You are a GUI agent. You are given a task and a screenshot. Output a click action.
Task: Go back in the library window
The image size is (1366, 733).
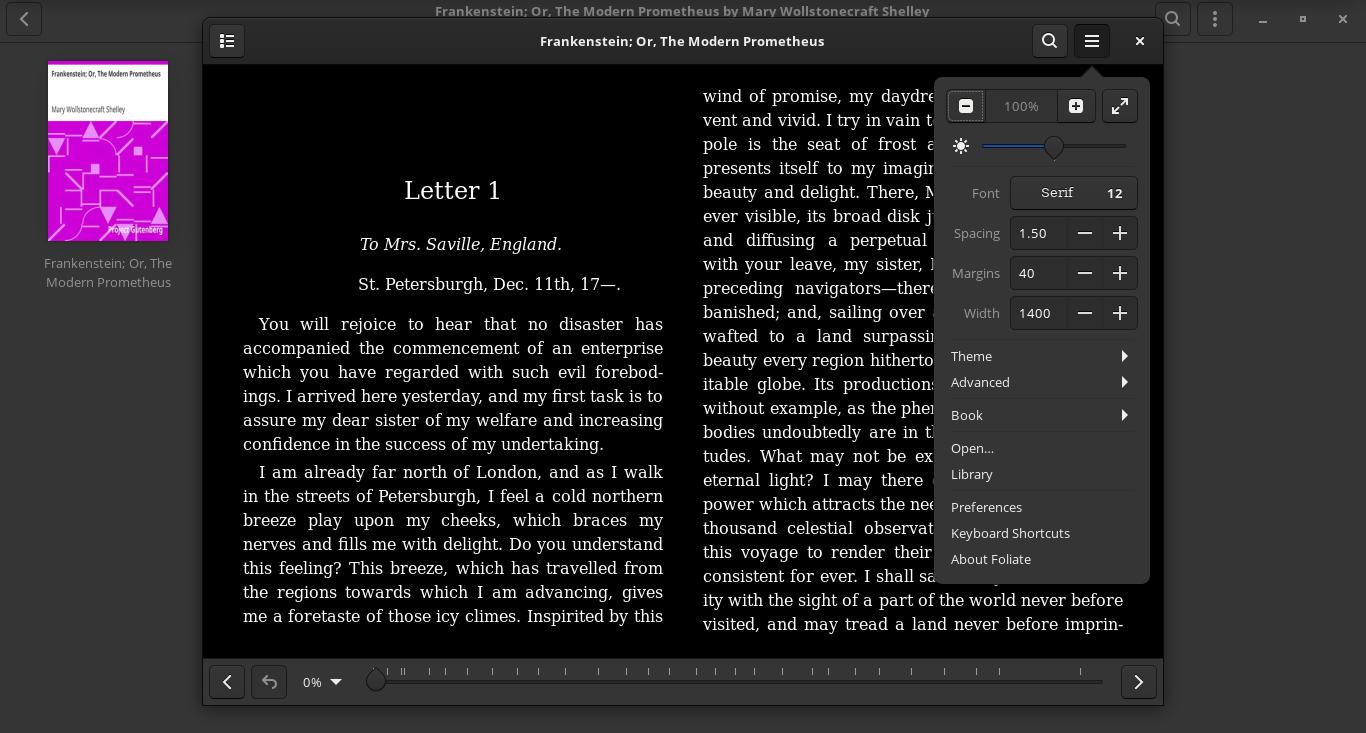24,18
